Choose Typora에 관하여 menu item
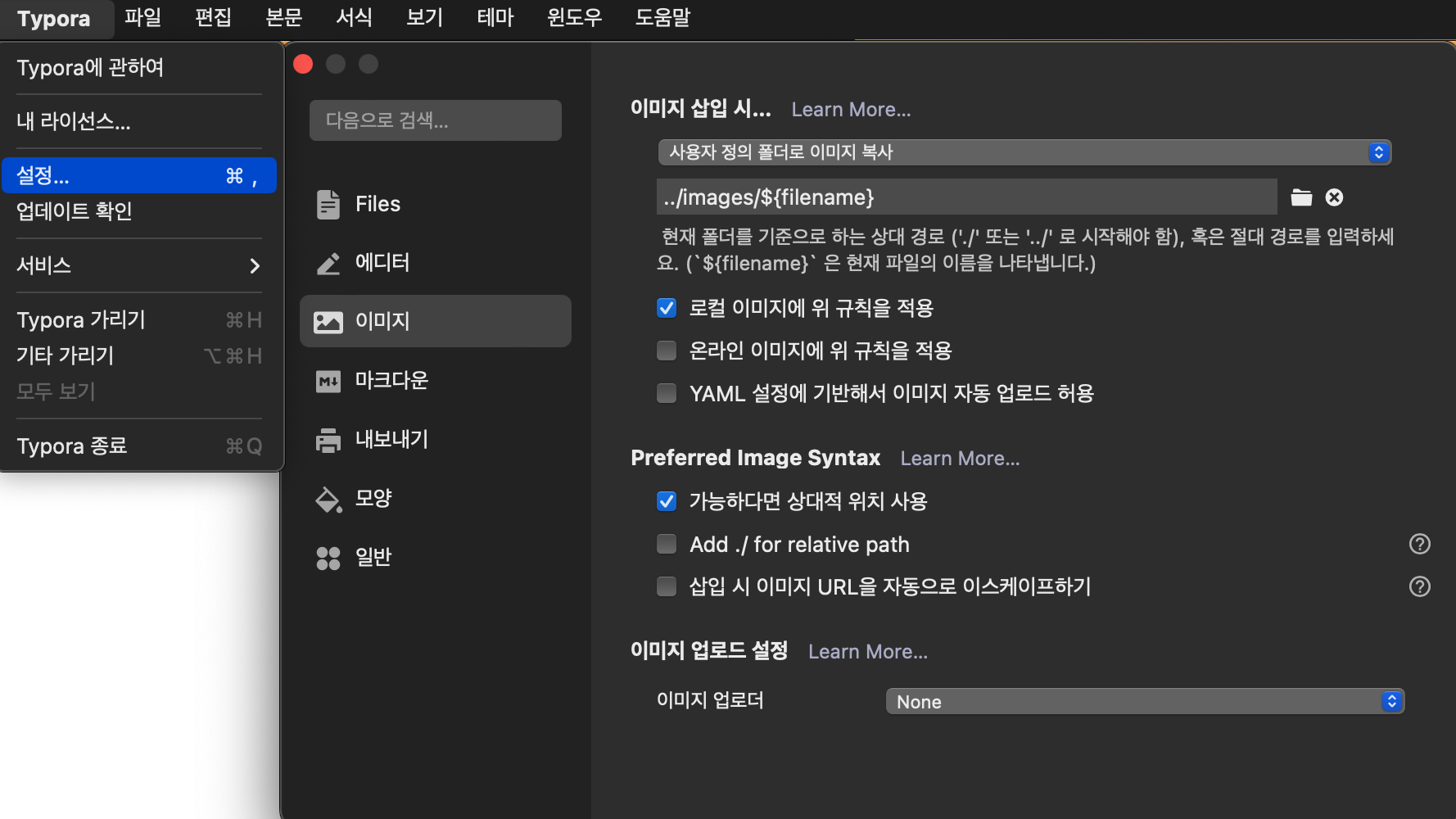The image size is (1456, 819). pyautogui.click(x=138, y=67)
